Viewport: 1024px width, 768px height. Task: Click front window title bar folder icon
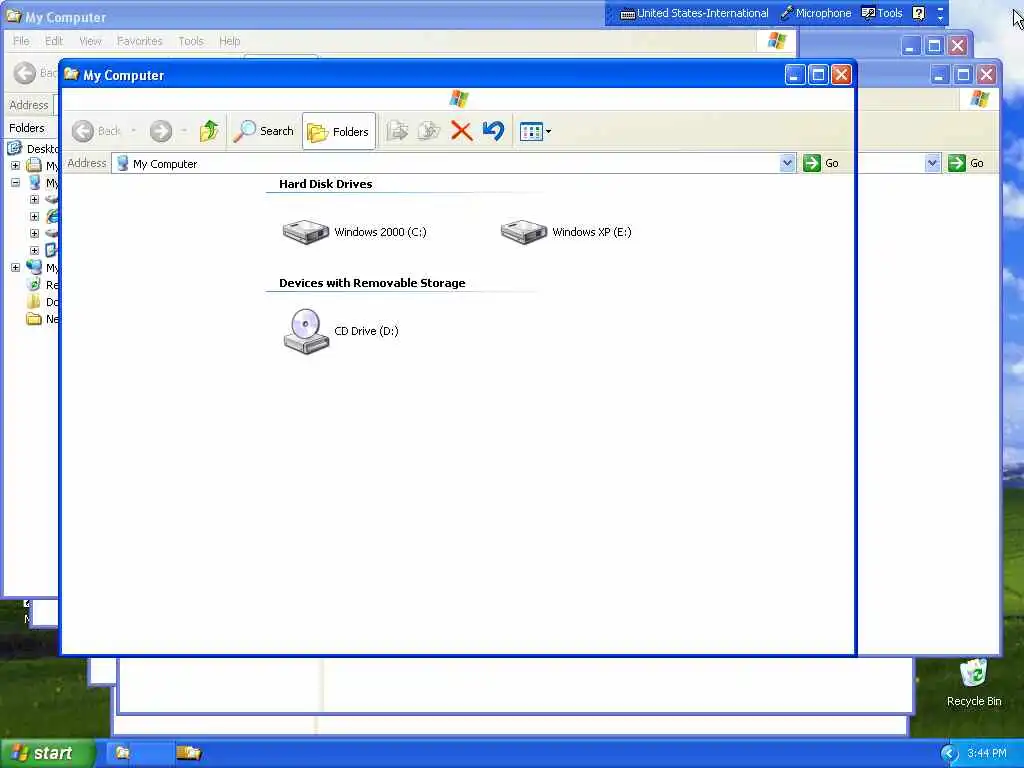click(72, 74)
